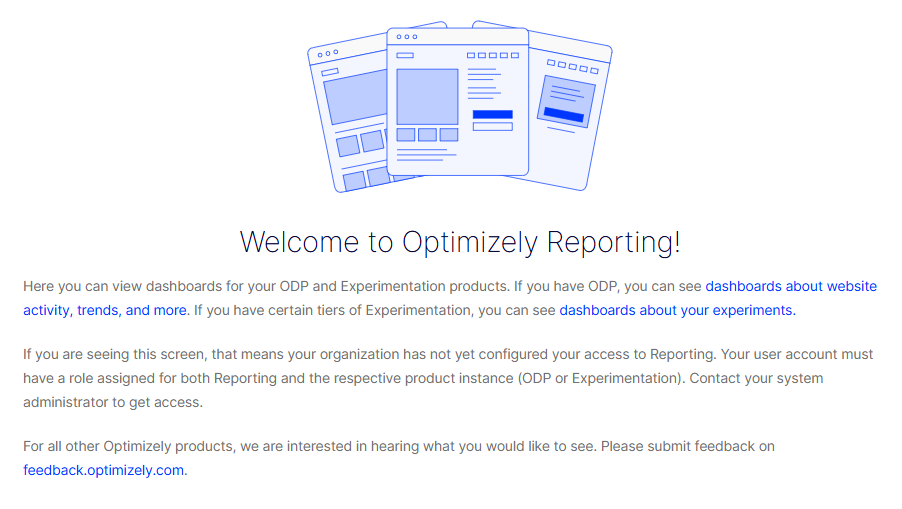The image size is (902, 509).
Task: Click the large placeholder in left tilted window
Action: (356, 96)
